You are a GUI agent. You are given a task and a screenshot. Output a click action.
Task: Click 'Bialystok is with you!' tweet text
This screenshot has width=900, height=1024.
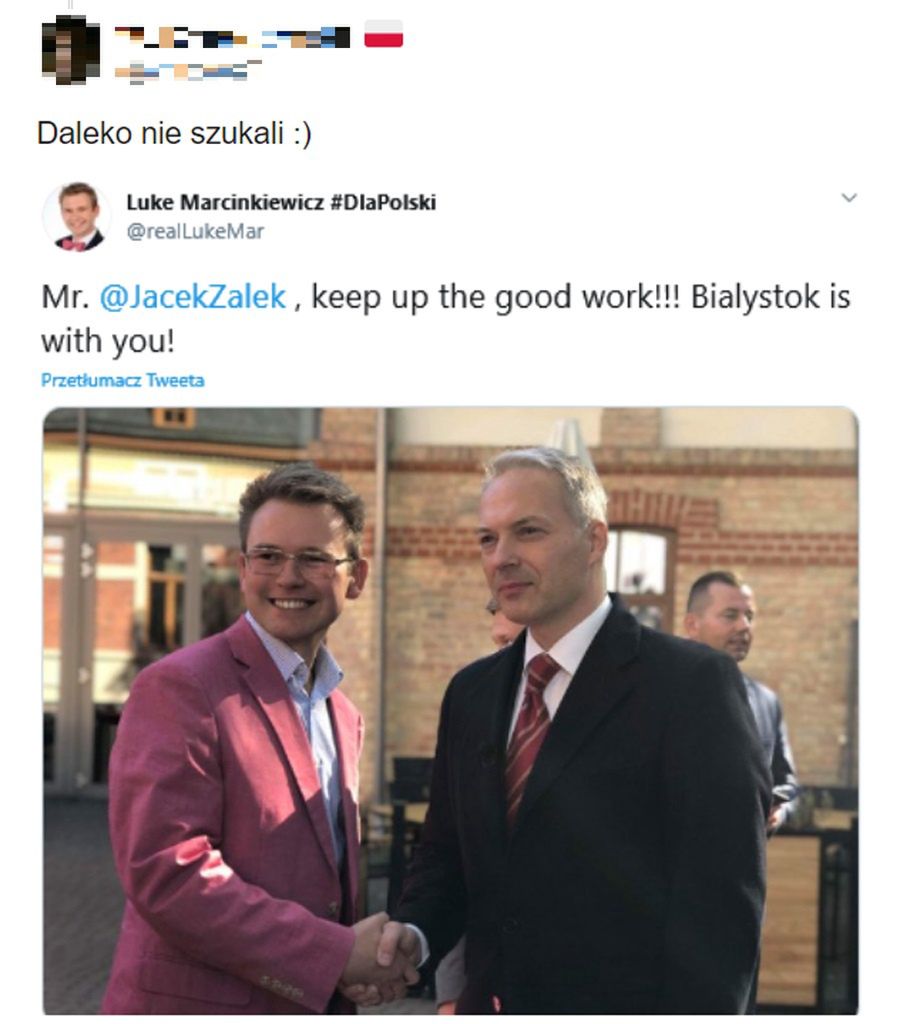(445, 319)
